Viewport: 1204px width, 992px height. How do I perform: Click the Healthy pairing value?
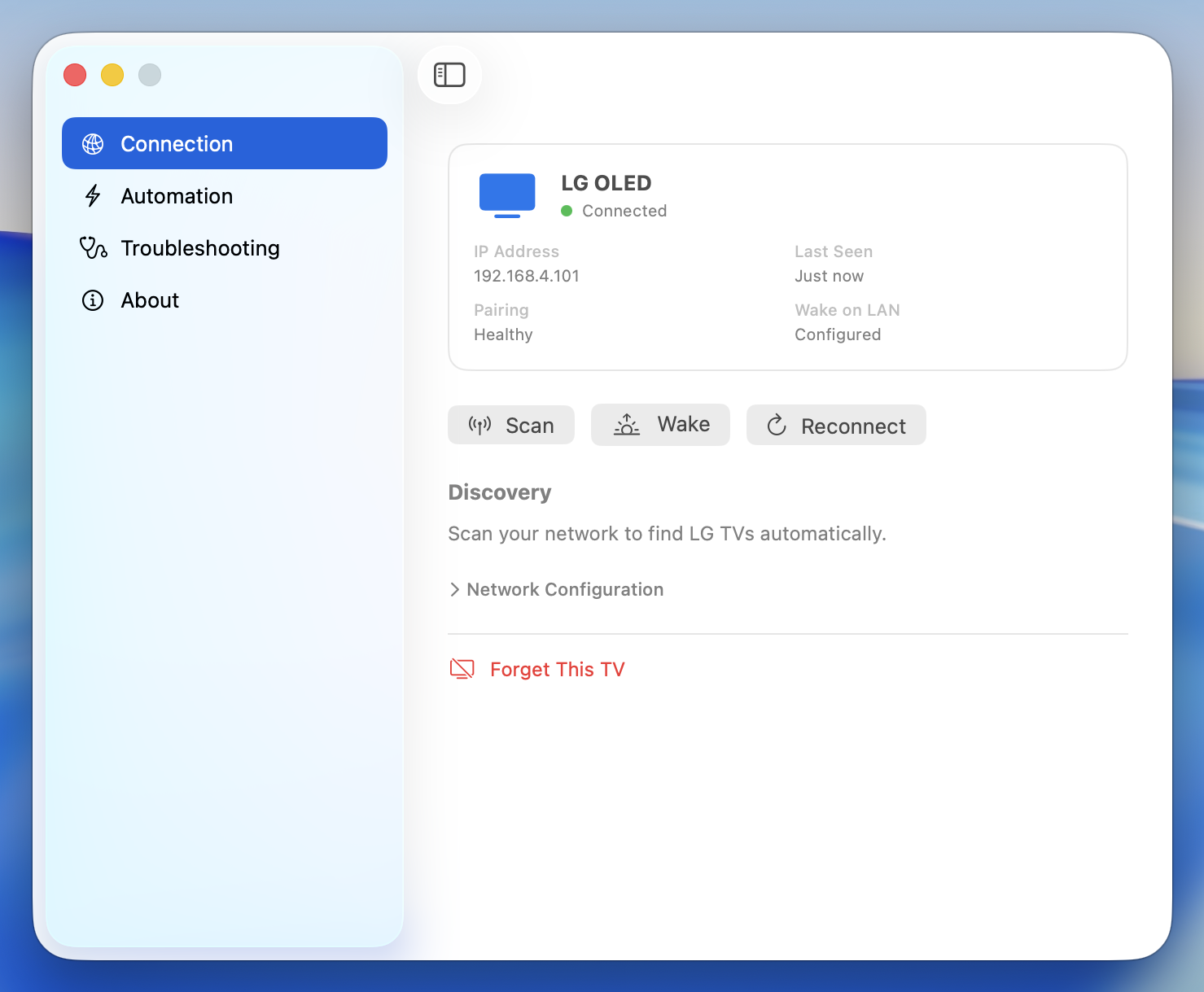(503, 334)
